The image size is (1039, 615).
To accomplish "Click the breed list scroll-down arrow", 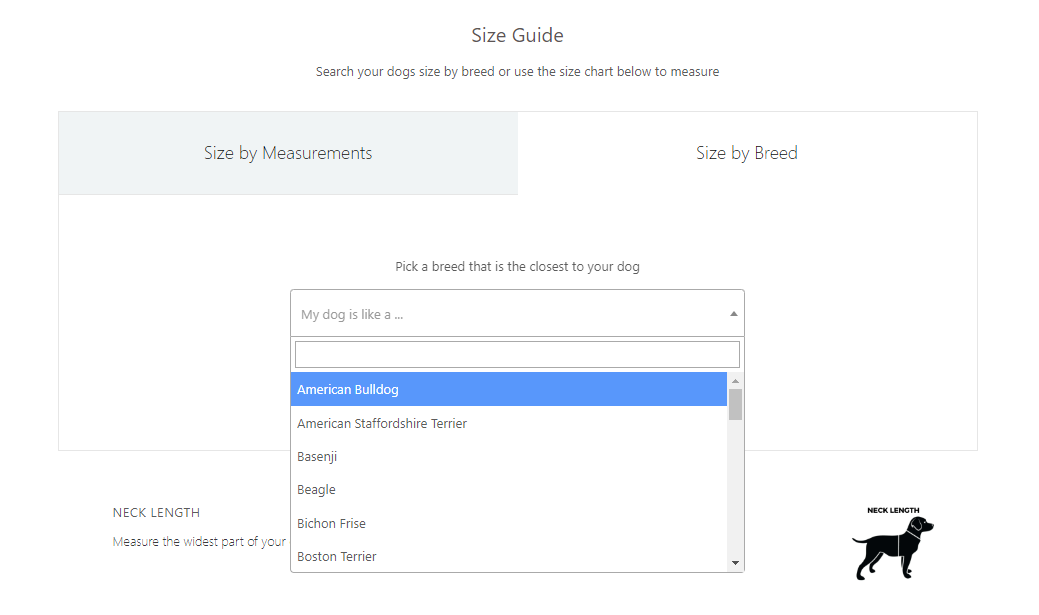I will tap(736, 563).
